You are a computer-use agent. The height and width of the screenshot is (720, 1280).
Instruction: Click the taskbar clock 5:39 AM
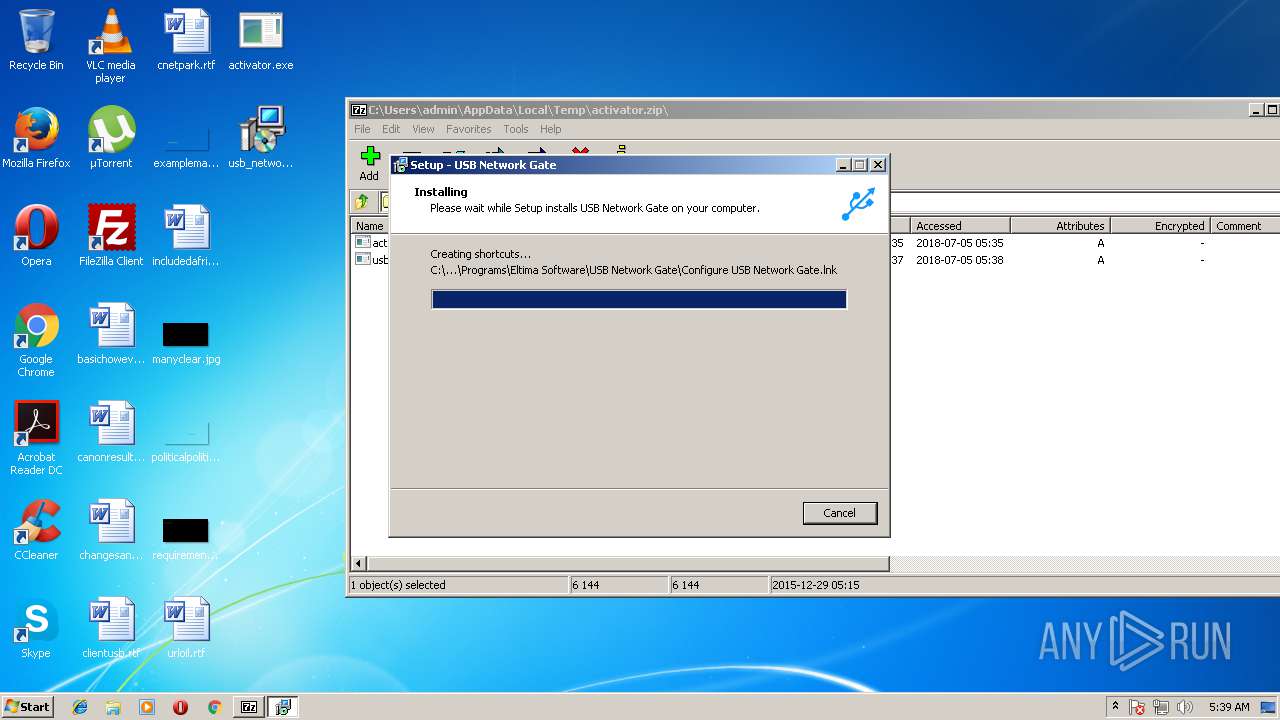click(1229, 707)
